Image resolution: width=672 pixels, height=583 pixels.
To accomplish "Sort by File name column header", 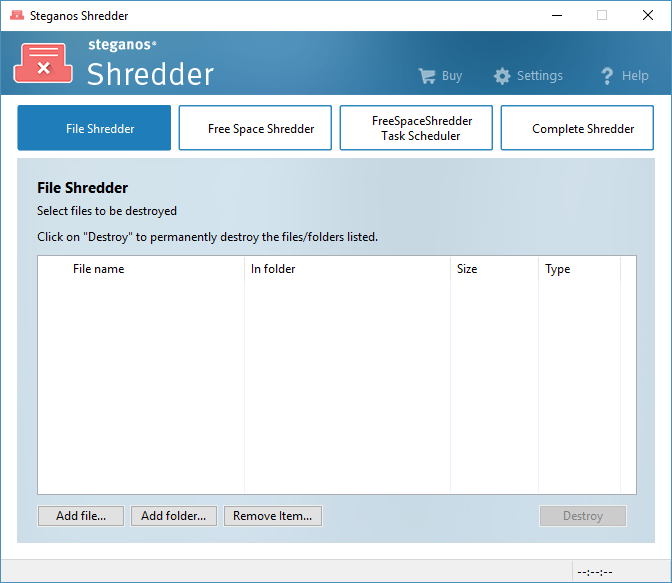I will [x=141, y=269].
